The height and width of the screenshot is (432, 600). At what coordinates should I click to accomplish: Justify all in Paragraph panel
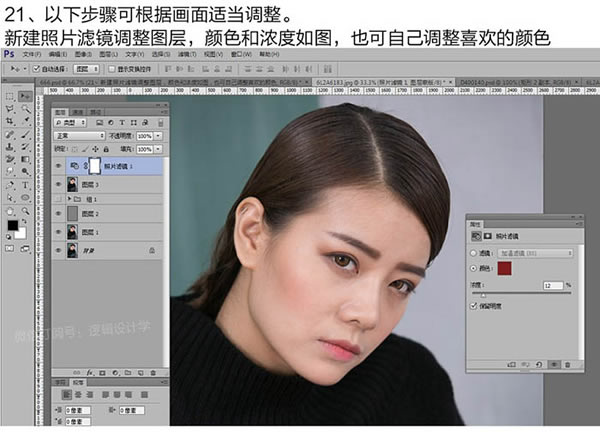(x=144, y=395)
